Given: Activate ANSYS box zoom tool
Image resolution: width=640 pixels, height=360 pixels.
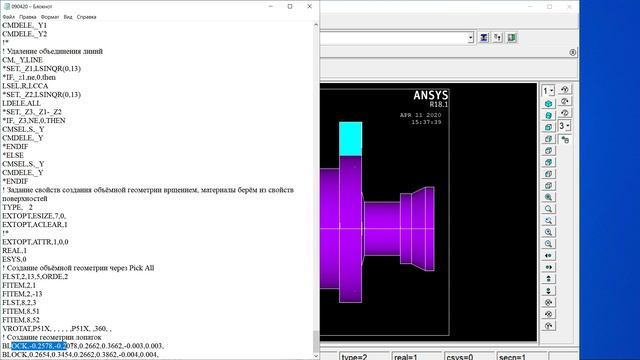Looking at the screenshot, I should 548,209.
